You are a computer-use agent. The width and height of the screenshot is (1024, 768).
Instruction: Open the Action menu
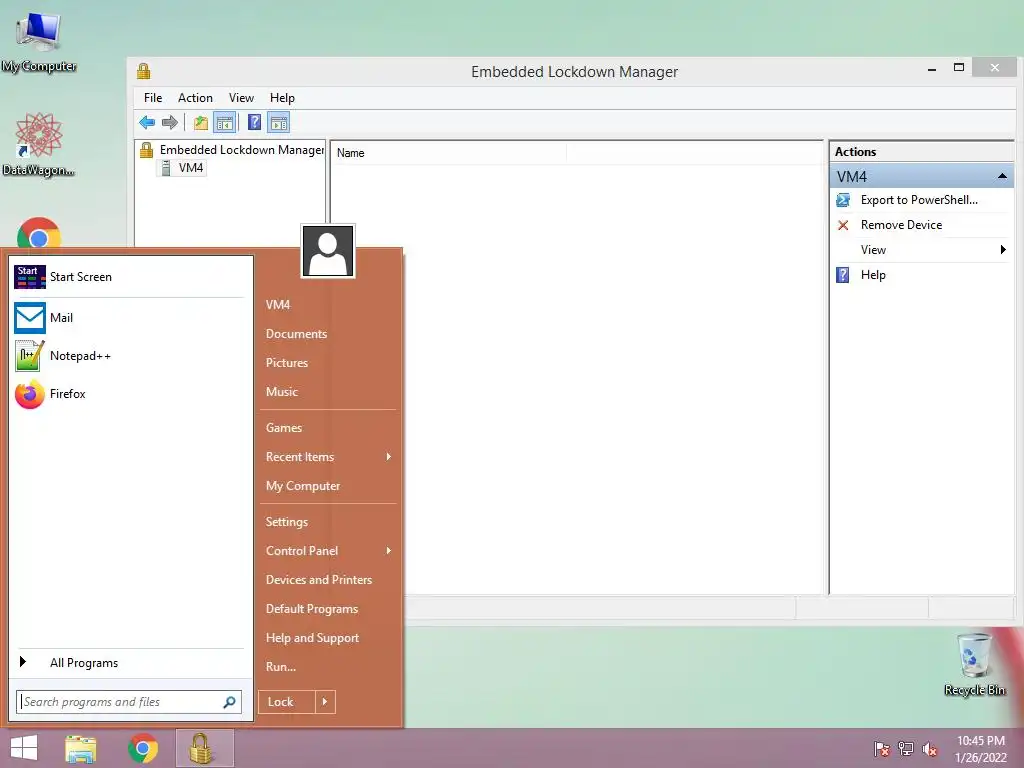195,98
